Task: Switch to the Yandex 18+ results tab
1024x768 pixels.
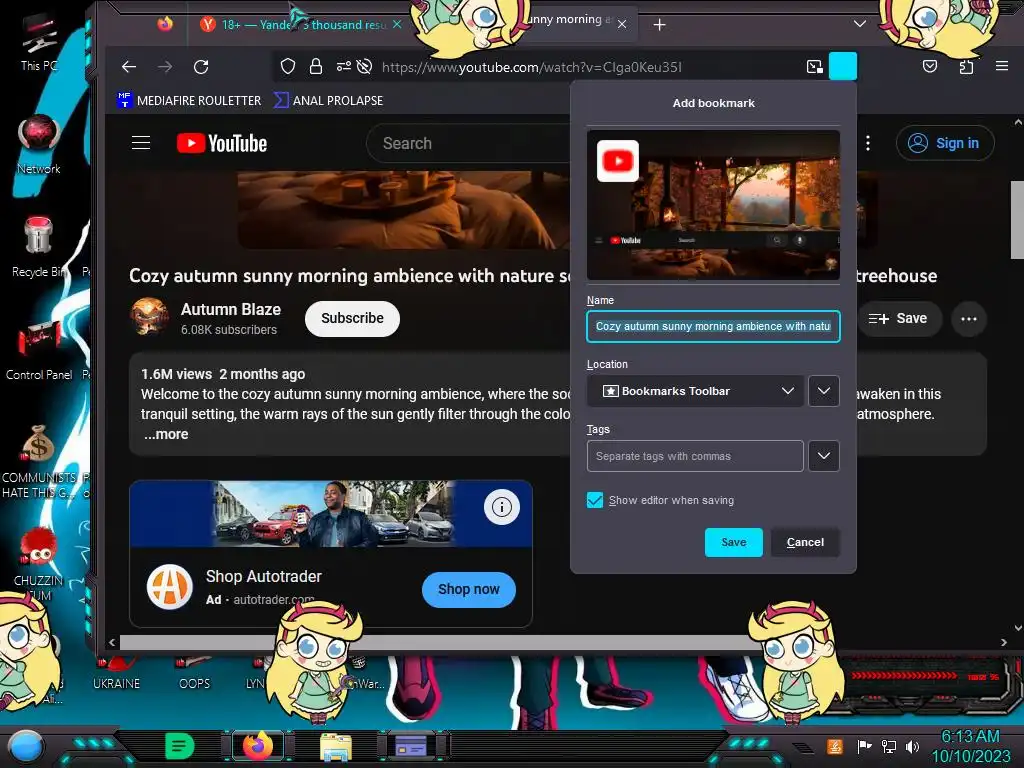Action: [x=299, y=25]
